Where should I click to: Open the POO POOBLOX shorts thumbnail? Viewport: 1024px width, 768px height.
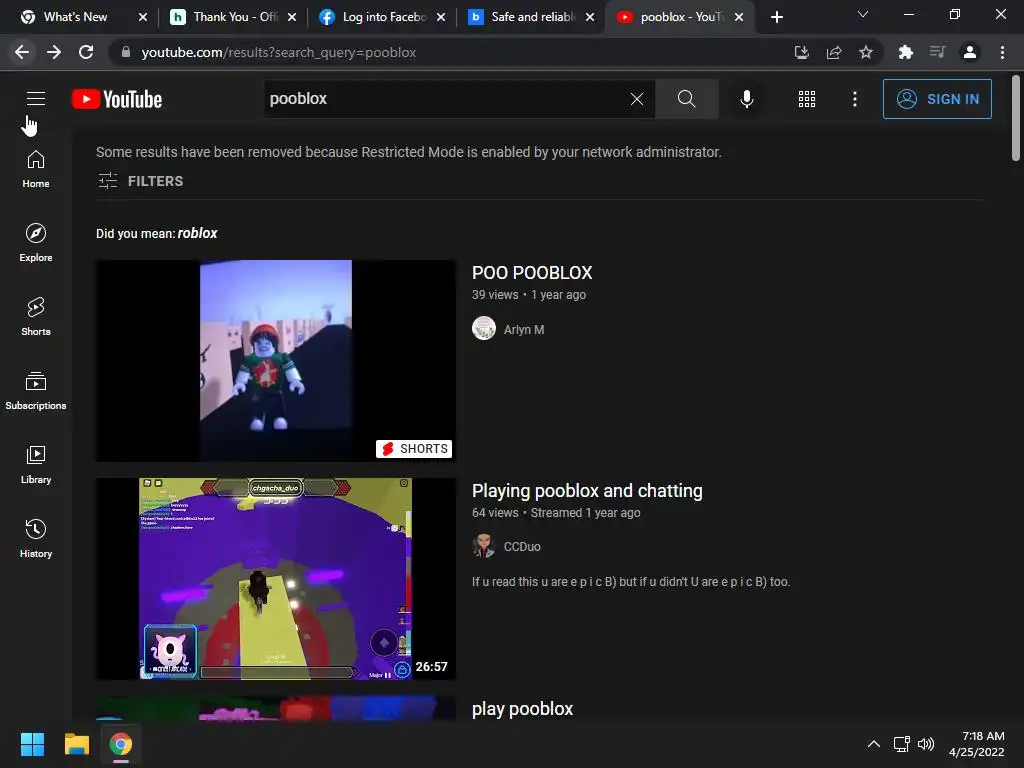[x=276, y=360]
